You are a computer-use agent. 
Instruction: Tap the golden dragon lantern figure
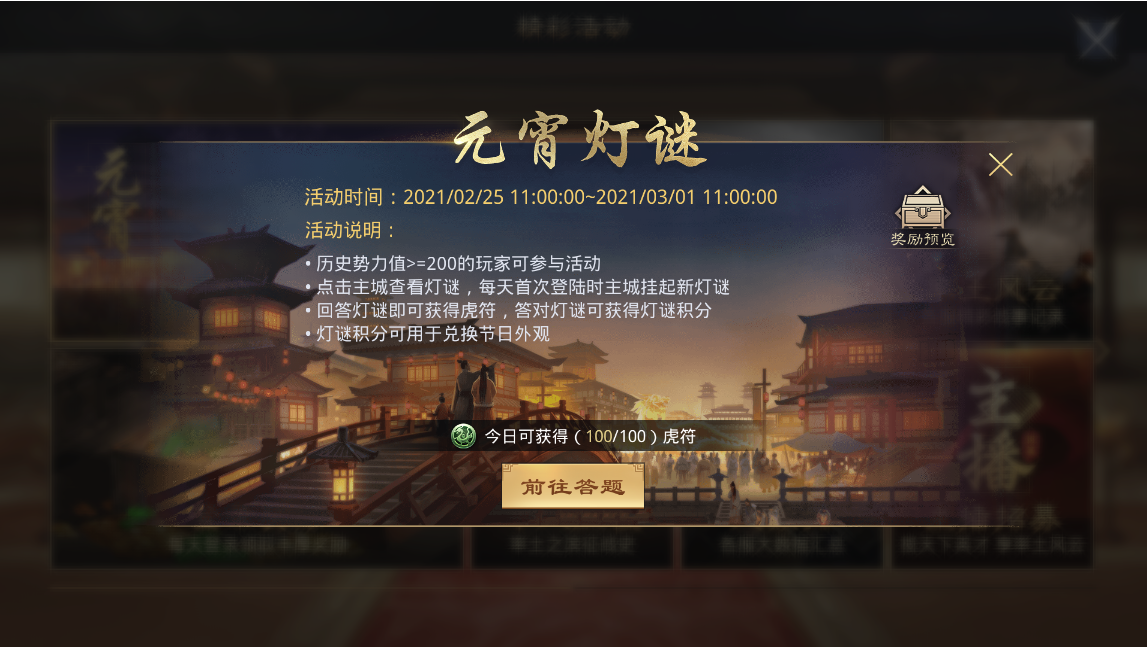pos(653,407)
